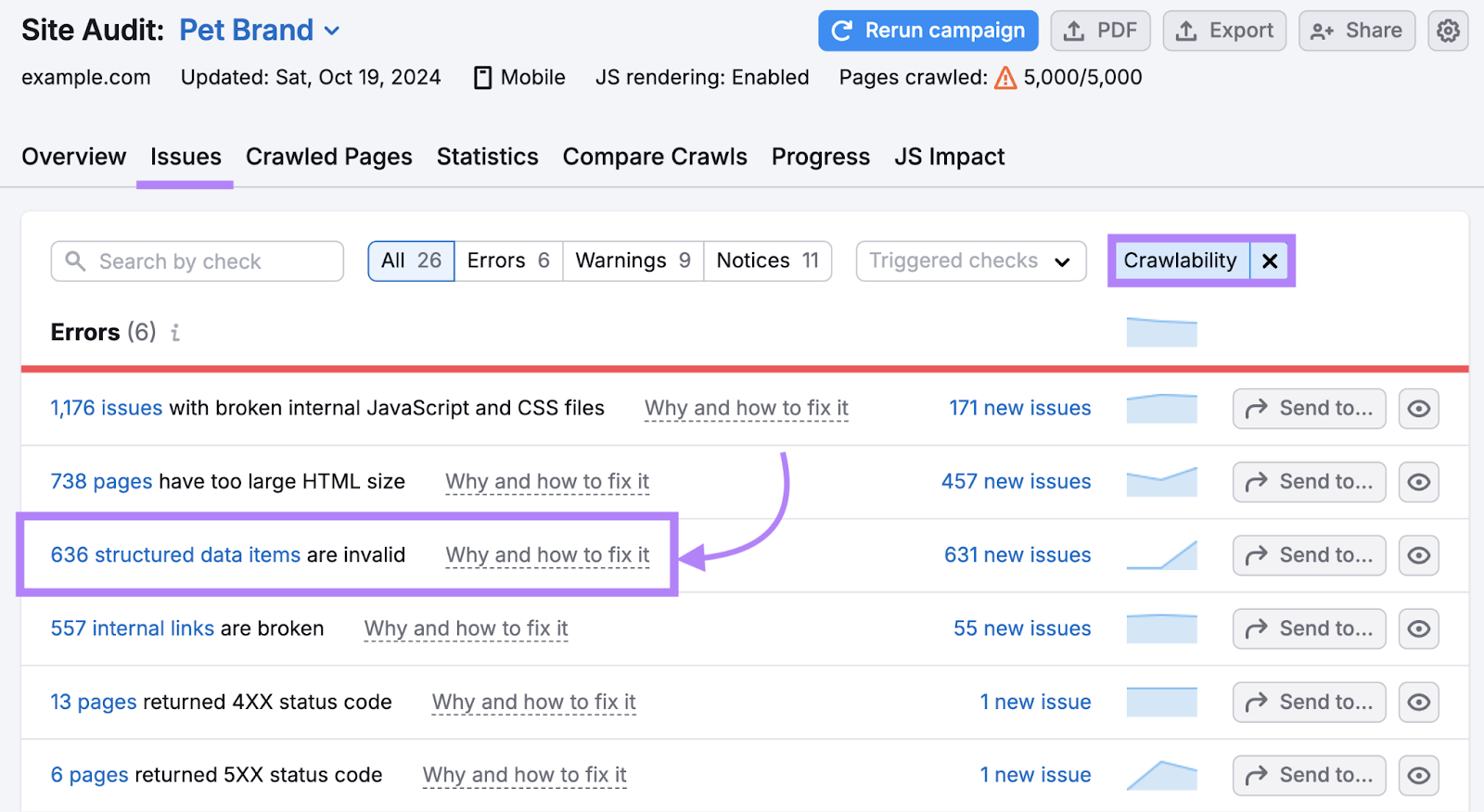The width and height of the screenshot is (1484, 812).
Task: Open the 13 pages link
Action: [x=94, y=702]
